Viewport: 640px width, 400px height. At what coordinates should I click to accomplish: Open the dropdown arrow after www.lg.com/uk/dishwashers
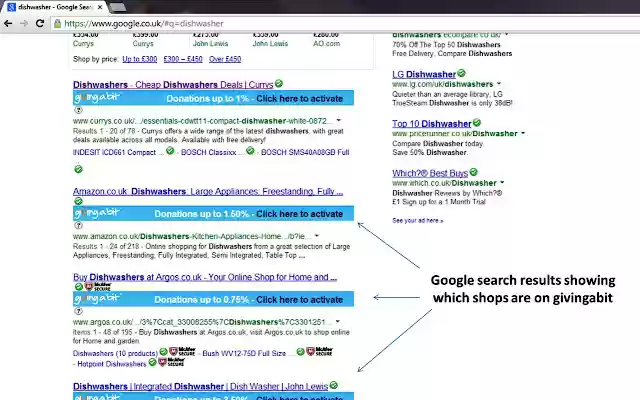[x=498, y=84]
